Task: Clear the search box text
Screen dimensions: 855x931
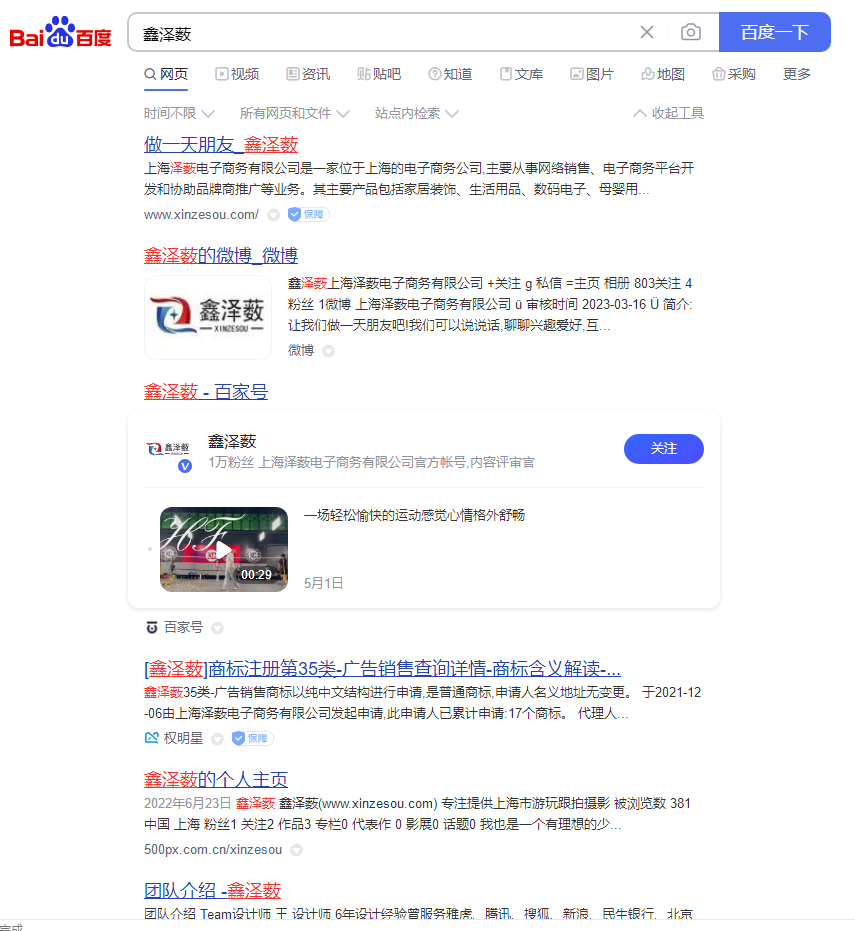Action: [x=647, y=32]
